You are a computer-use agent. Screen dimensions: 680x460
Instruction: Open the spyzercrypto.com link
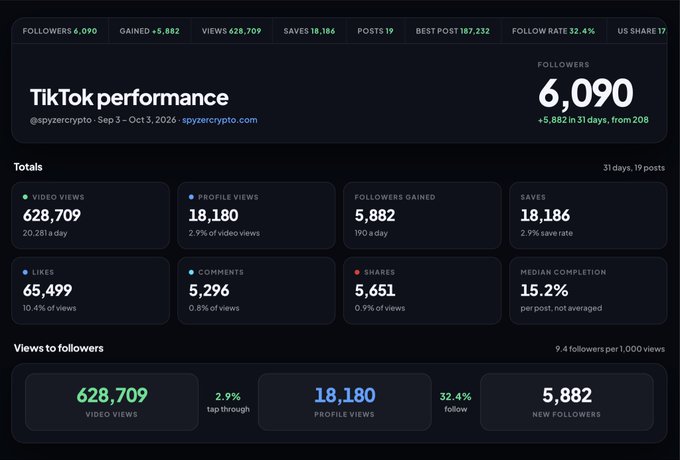coord(219,120)
